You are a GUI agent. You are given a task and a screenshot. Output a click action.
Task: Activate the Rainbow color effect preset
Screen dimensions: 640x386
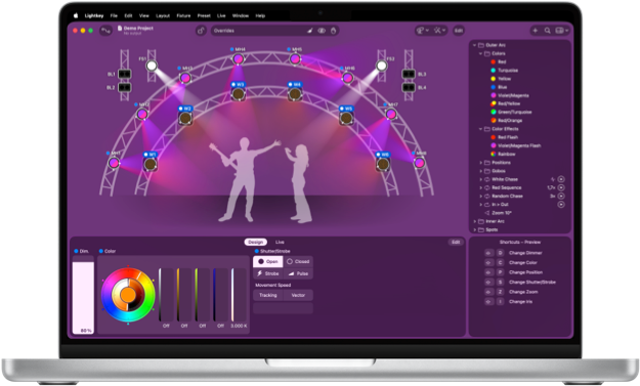click(x=503, y=154)
